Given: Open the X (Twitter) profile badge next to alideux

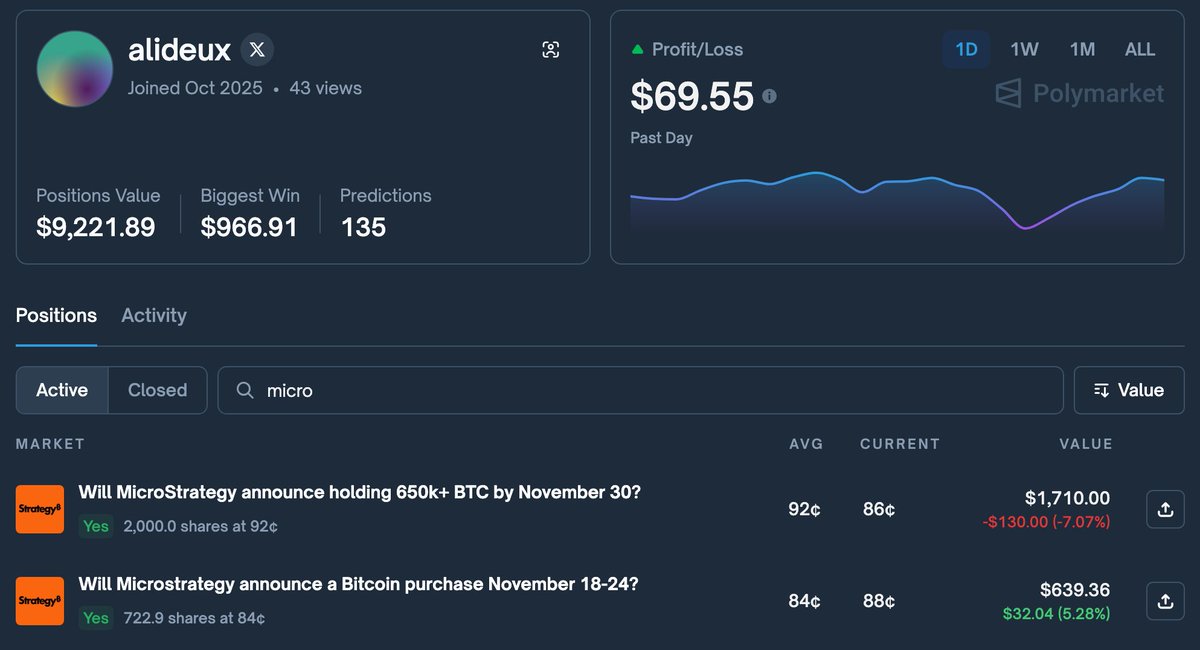Looking at the screenshot, I should (x=257, y=49).
